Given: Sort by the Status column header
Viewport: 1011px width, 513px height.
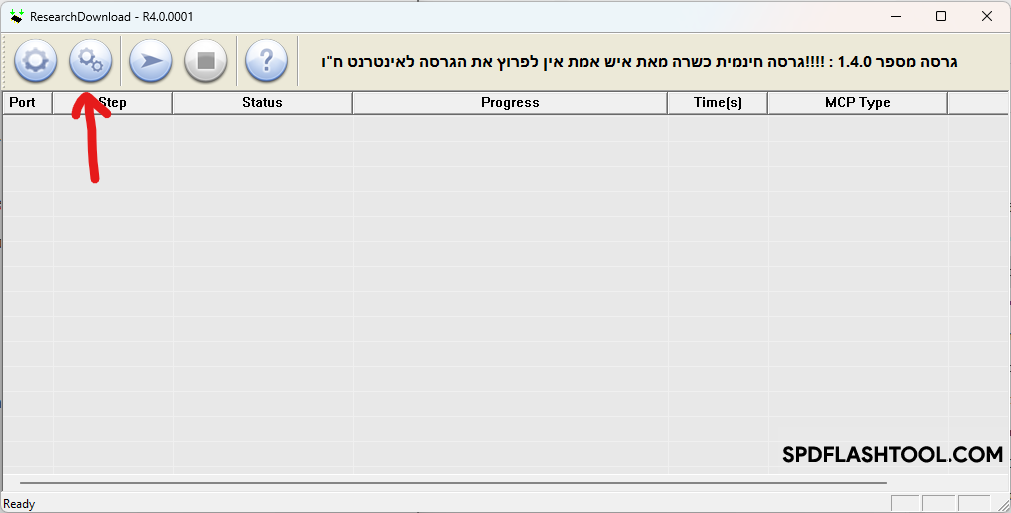Looking at the screenshot, I should tap(262, 102).
